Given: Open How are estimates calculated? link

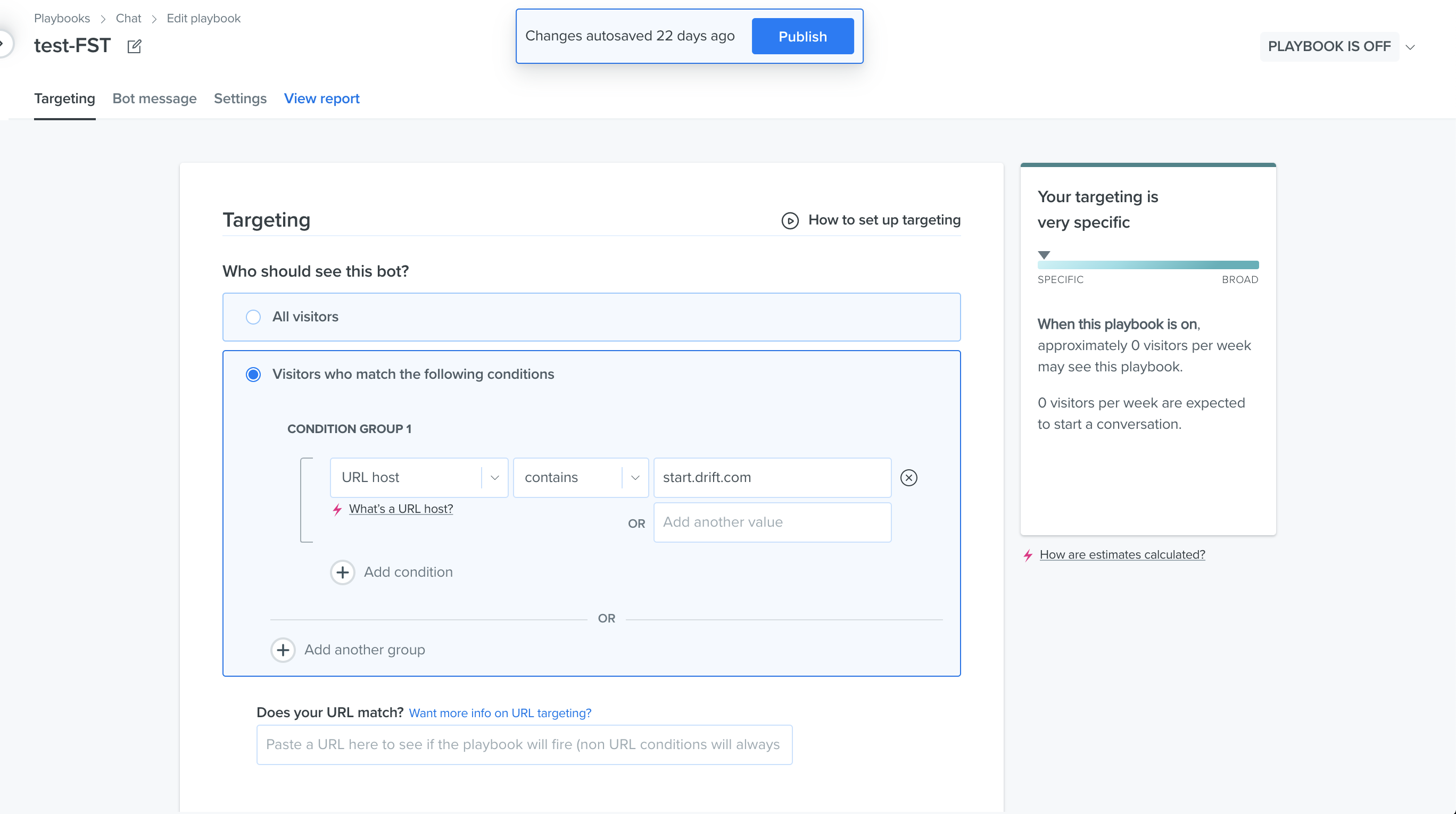Looking at the screenshot, I should tap(1122, 555).
